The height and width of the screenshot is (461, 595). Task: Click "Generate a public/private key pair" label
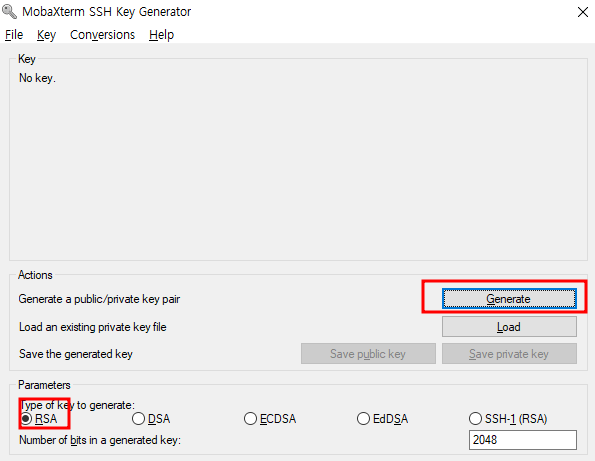99,299
